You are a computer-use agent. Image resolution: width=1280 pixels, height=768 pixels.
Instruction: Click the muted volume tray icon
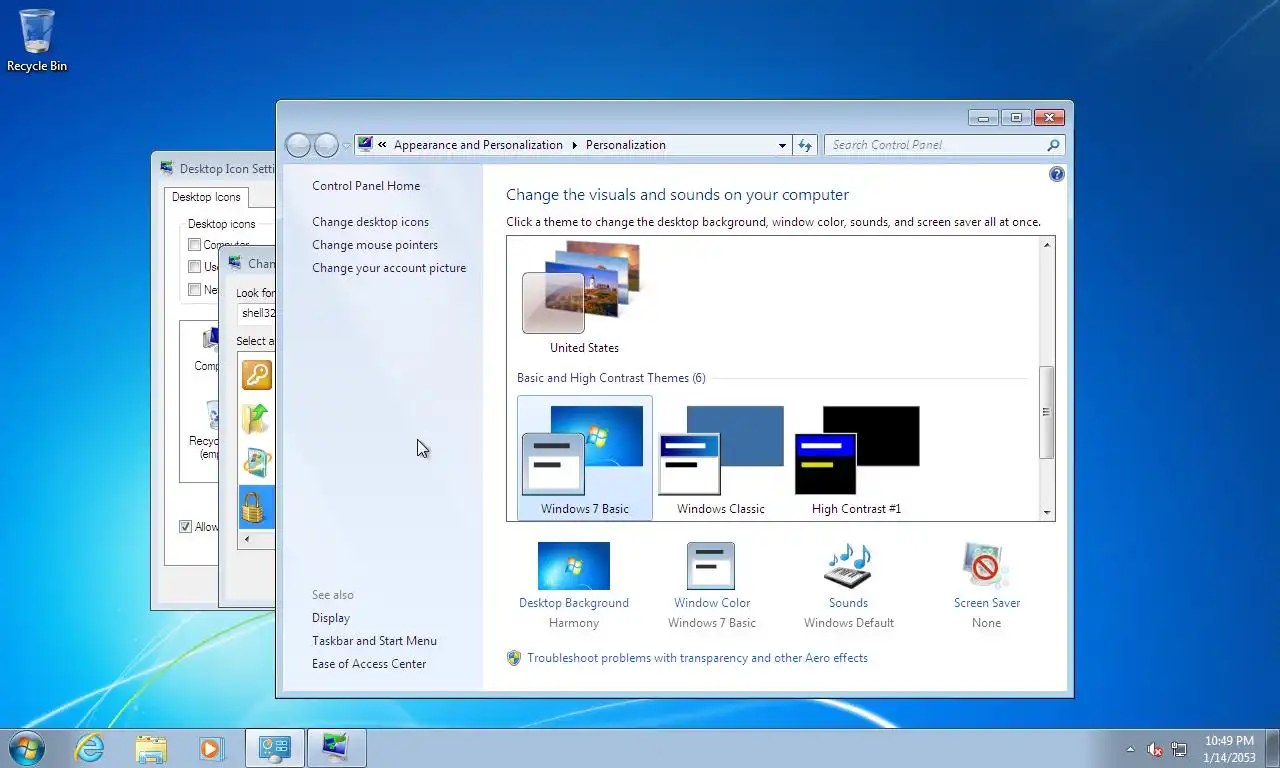[1155, 749]
